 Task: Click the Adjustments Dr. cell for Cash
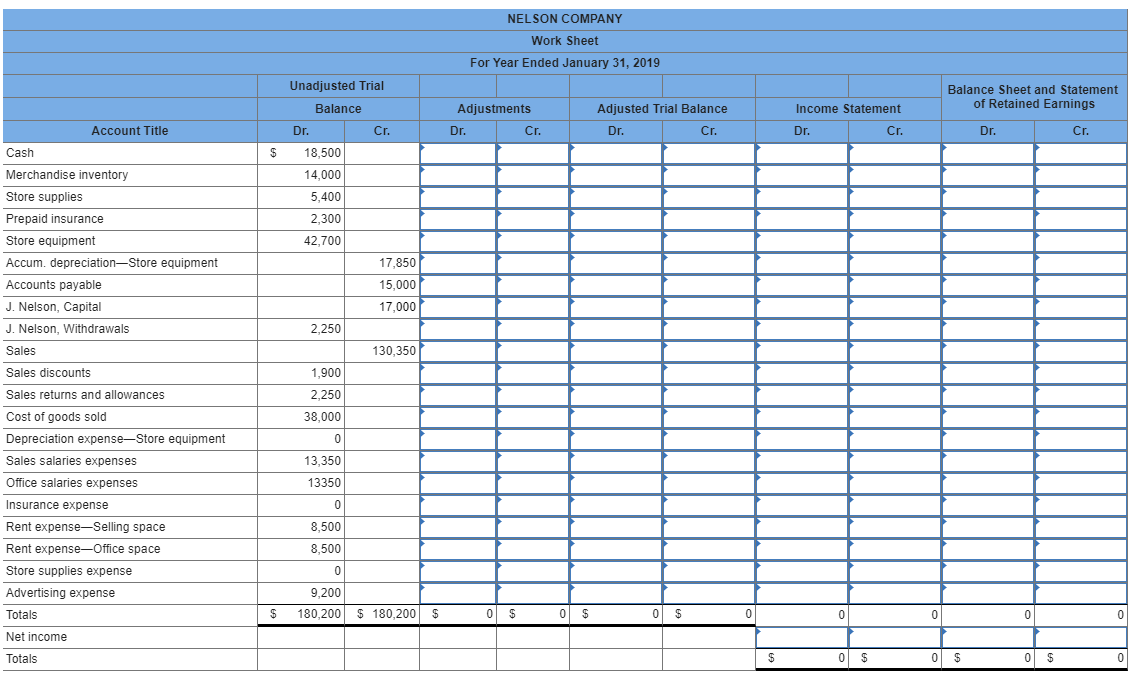(458, 153)
